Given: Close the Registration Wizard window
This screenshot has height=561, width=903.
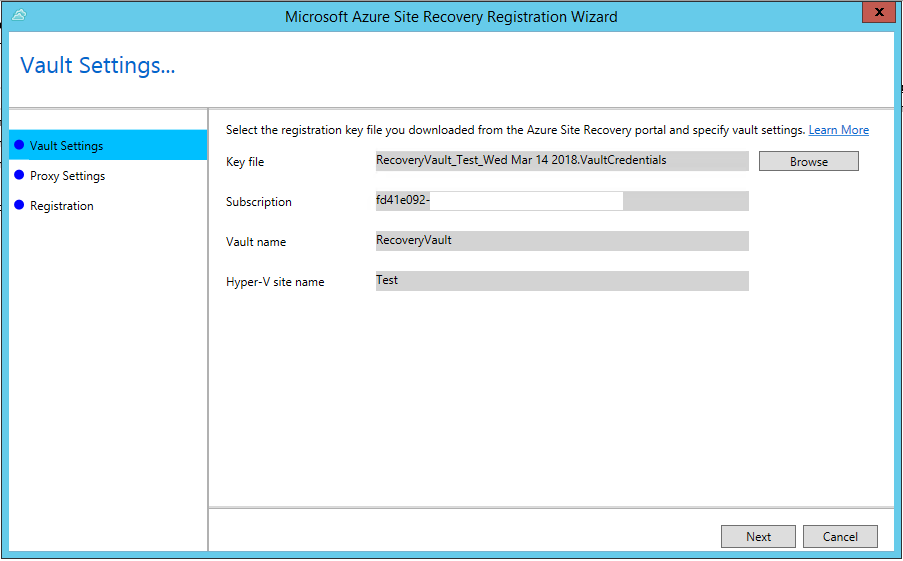Looking at the screenshot, I should click(x=879, y=12).
